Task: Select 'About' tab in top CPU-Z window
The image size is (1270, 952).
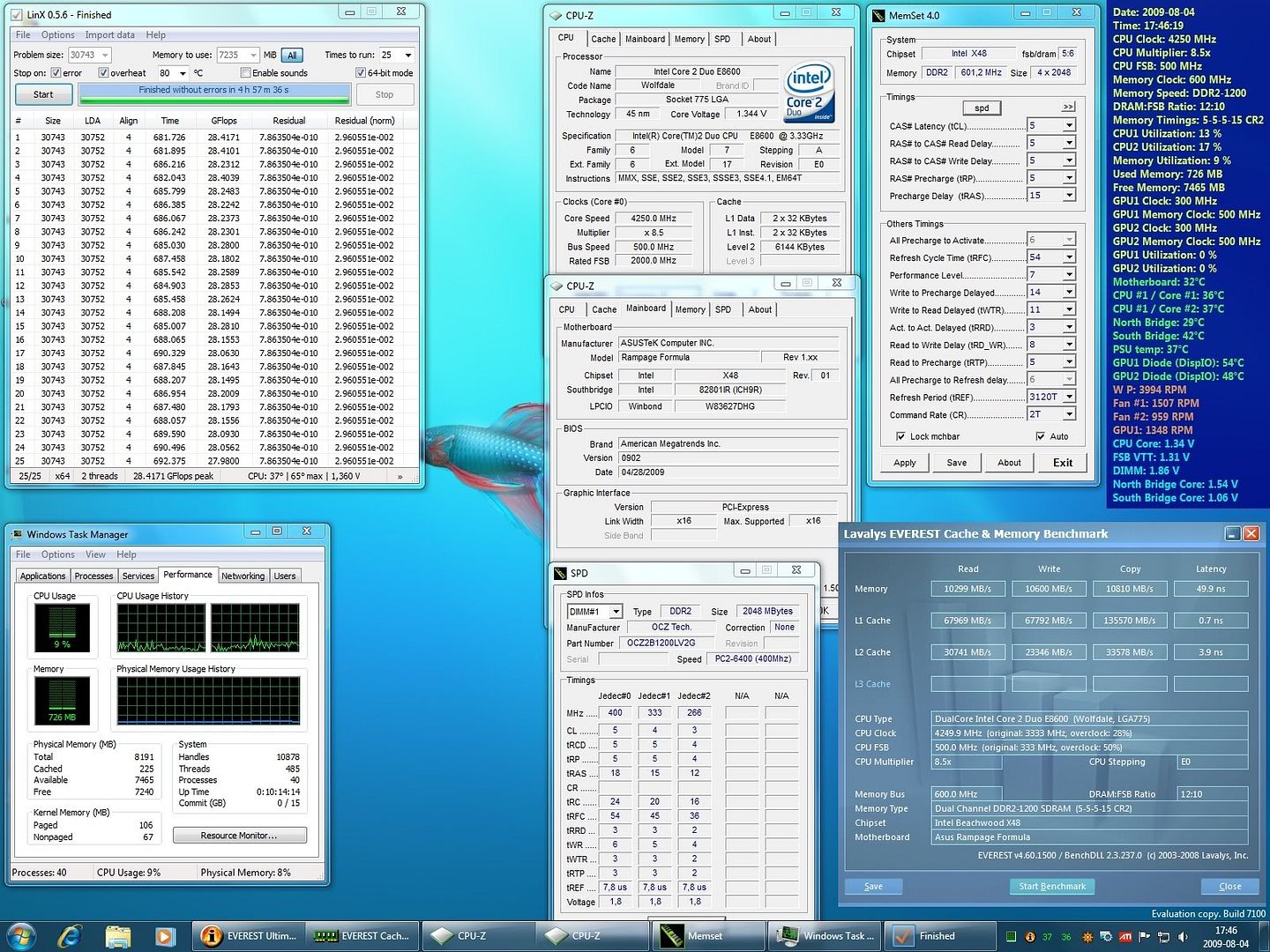Action: point(759,39)
